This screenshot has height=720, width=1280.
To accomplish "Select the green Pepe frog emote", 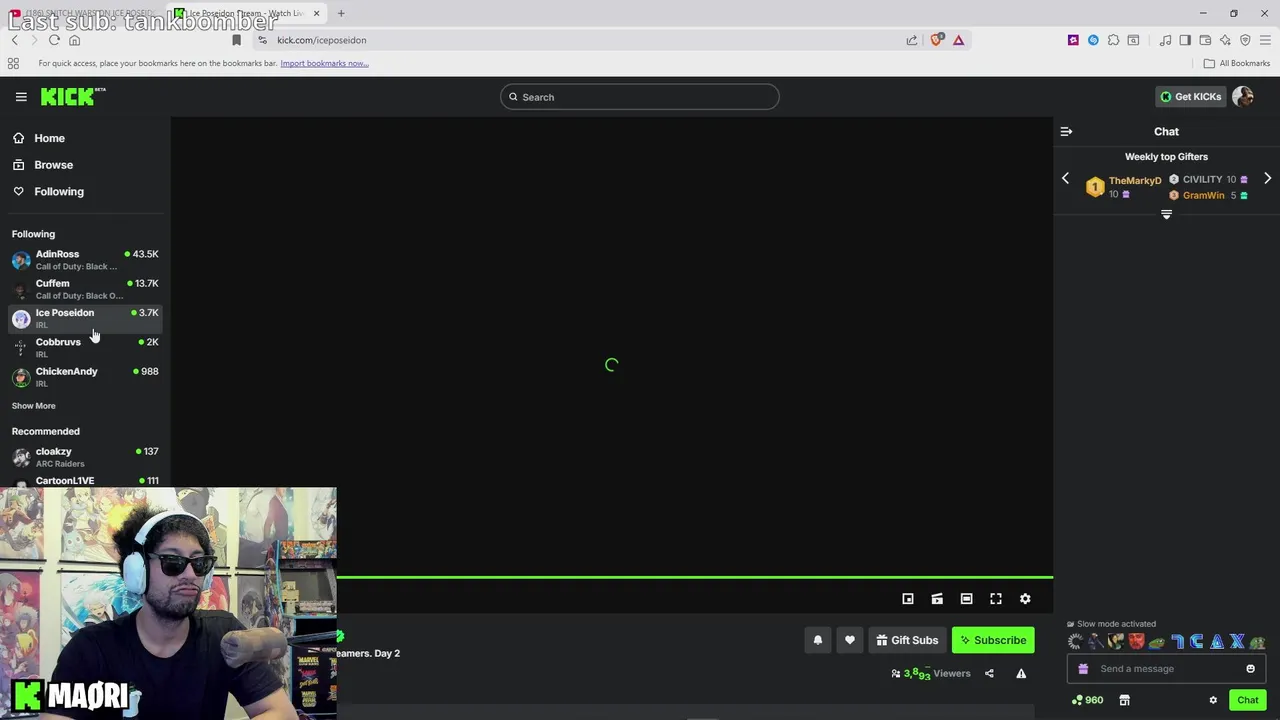I will point(1156,642).
